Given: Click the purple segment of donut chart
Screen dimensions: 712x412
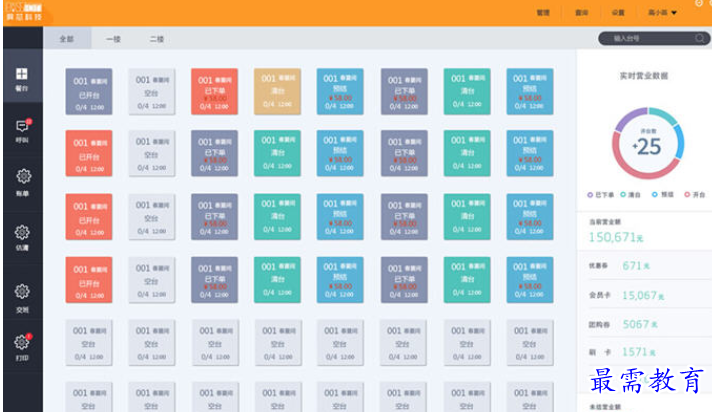Looking at the screenshot, I should point(628,116).
